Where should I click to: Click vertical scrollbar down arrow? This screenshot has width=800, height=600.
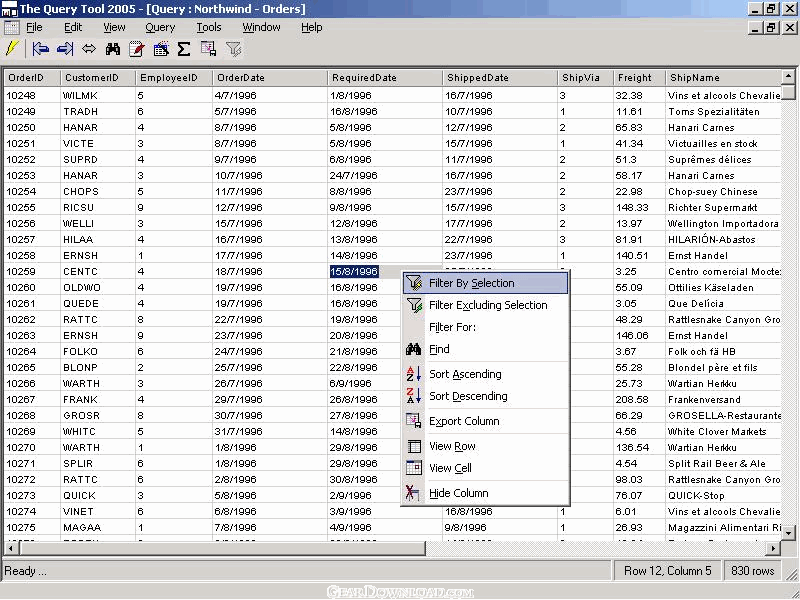788,533
